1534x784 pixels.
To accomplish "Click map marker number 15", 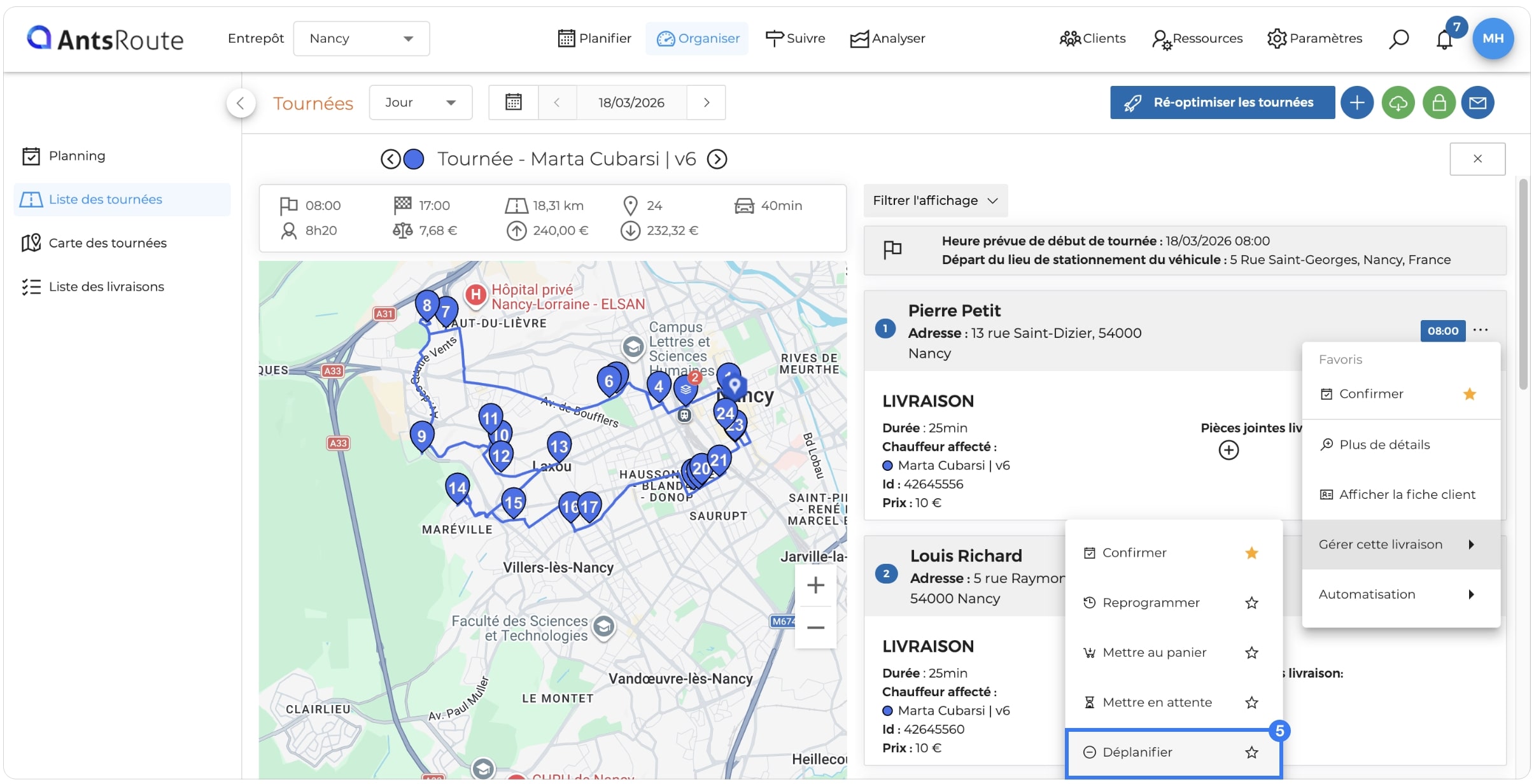I will (x=513, y=503).
